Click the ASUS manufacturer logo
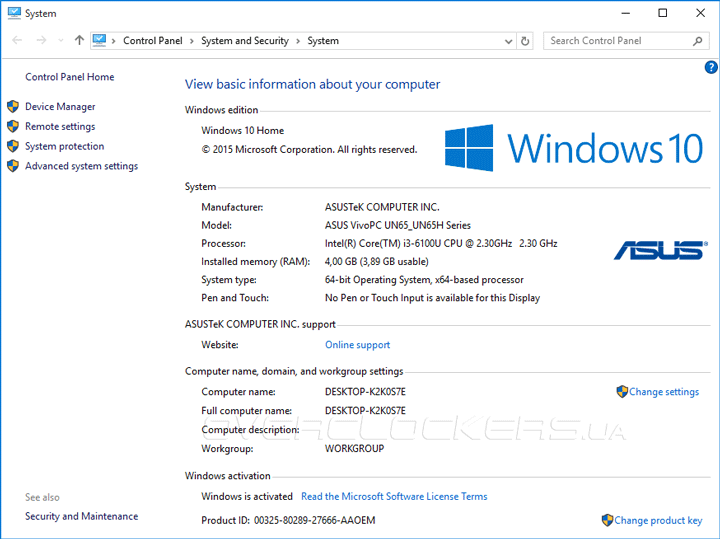 click(661, 250)
